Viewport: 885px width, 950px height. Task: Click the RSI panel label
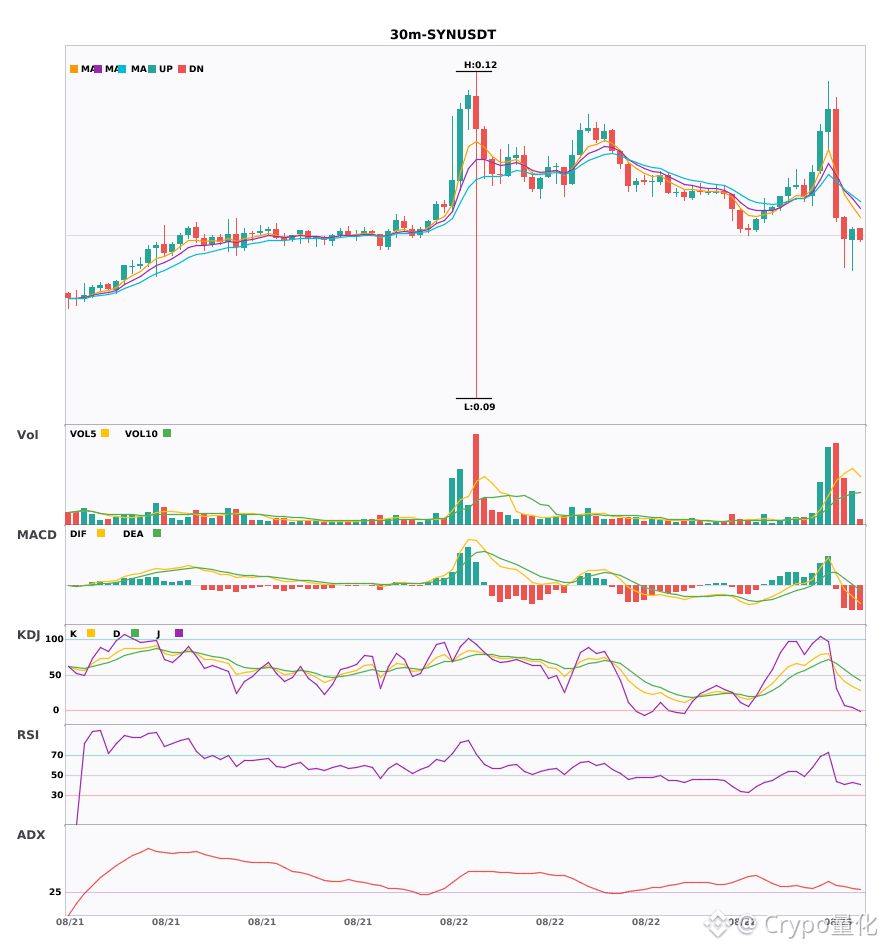[28, 735]
